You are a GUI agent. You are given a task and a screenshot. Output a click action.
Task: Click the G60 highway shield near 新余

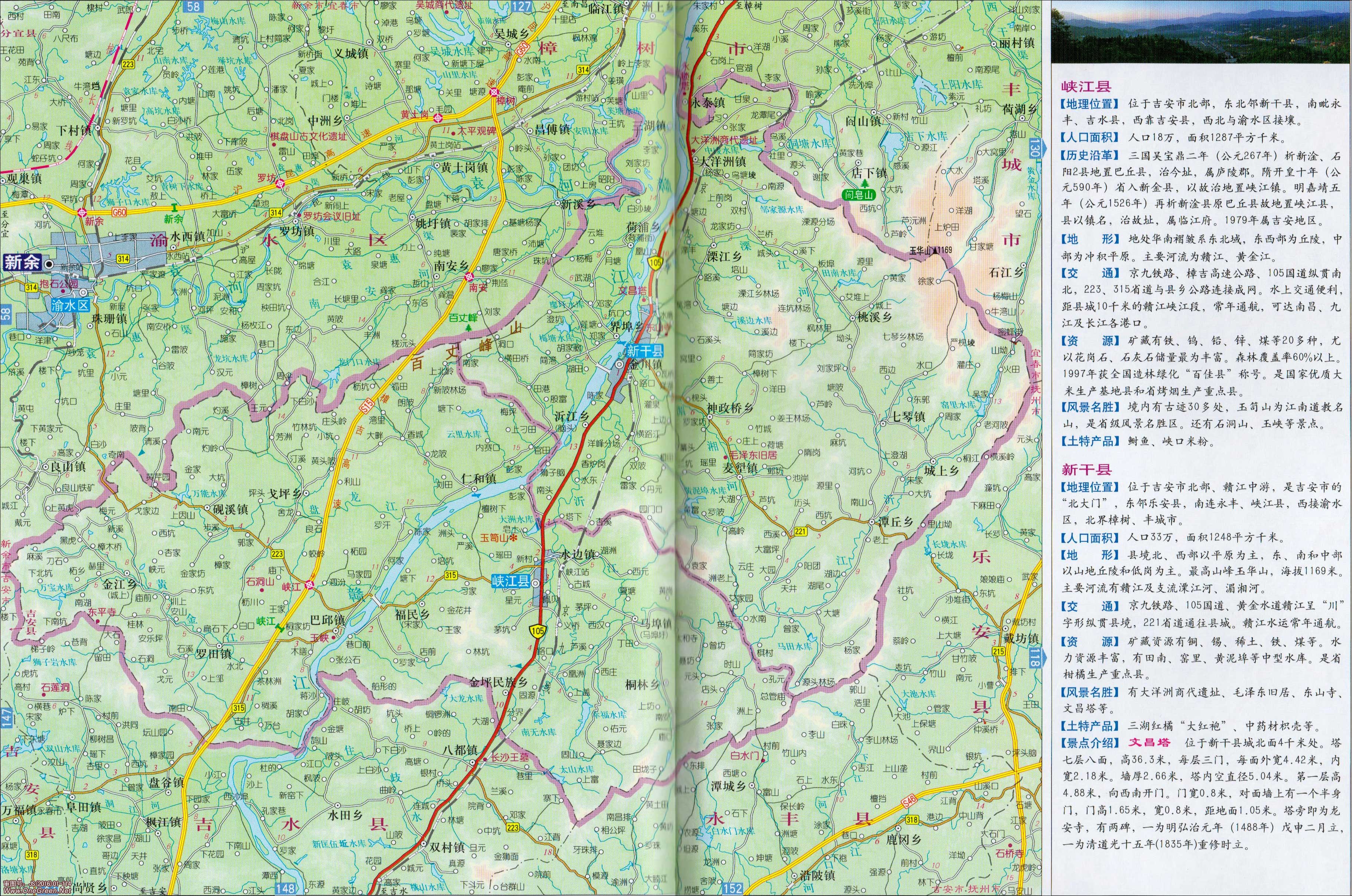click(119, 212)
